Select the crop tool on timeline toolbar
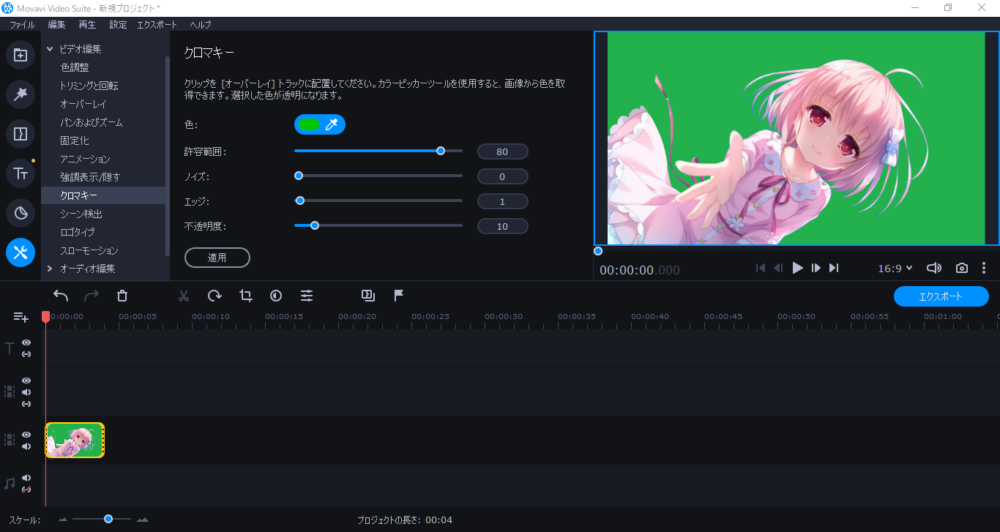Screen dimensions: 1000x532 pos(246,295)
